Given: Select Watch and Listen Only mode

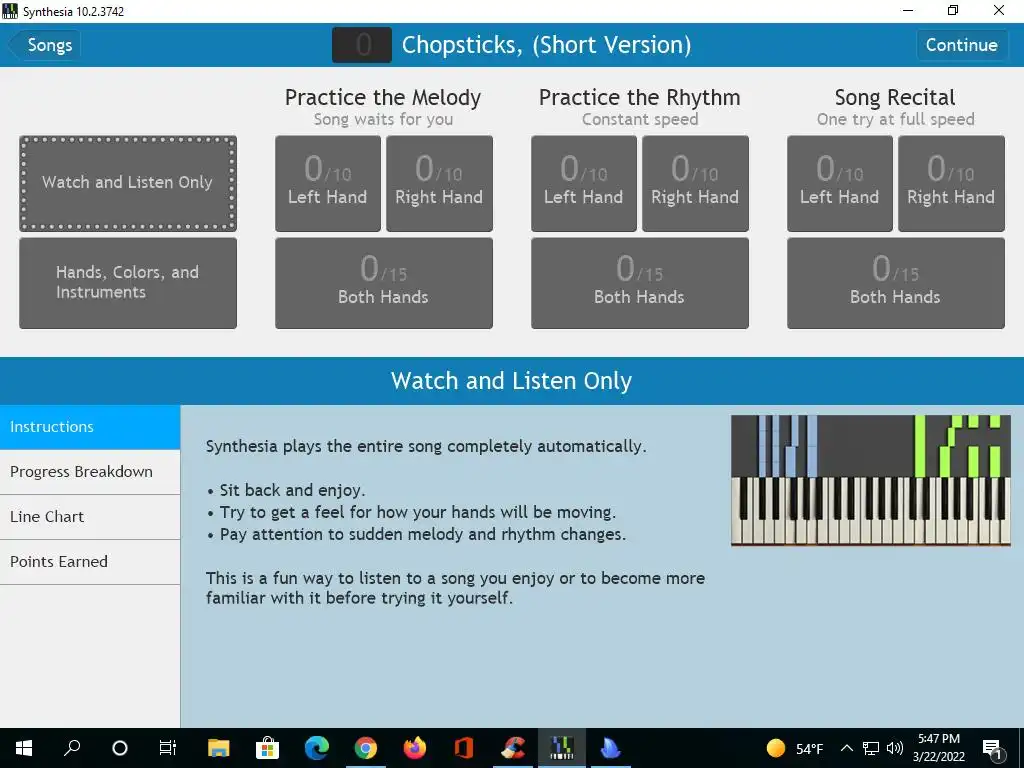Looking at the screenshot, I should click(x=128, y=183).
